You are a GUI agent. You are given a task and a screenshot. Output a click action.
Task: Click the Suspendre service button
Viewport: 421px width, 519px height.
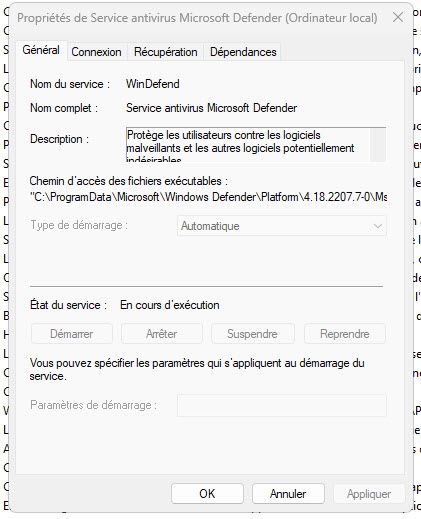tap(252, 334)
